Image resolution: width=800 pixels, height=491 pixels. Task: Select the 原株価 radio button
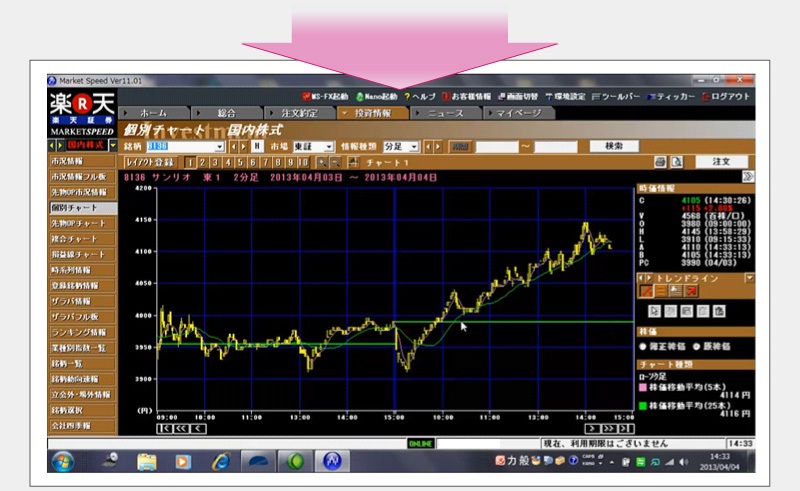[x=696, y=347]
